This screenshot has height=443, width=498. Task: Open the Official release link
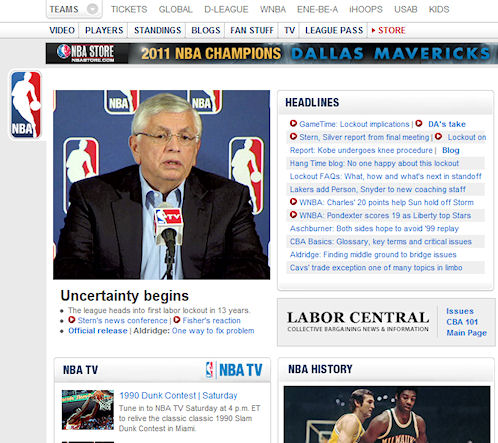98,331
